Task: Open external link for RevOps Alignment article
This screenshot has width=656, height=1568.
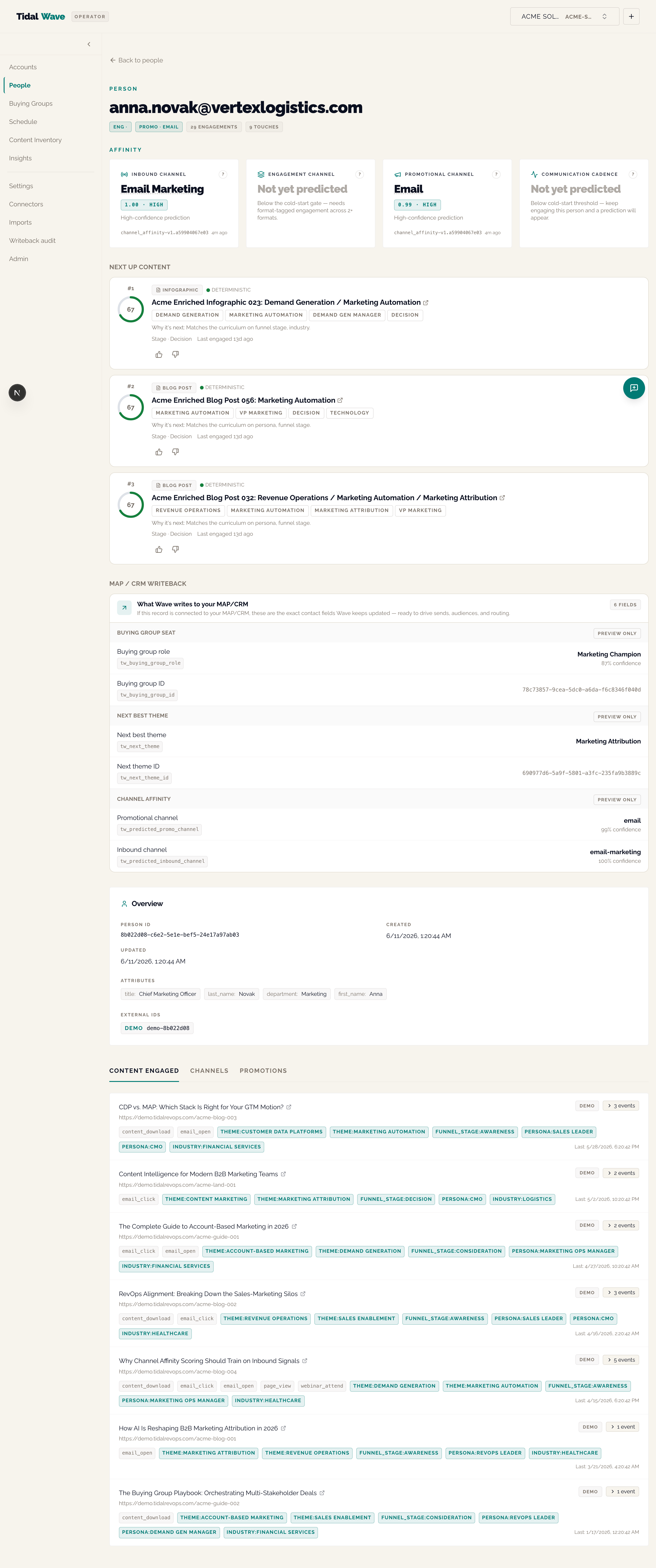Action: click(x=302, y=1294)
